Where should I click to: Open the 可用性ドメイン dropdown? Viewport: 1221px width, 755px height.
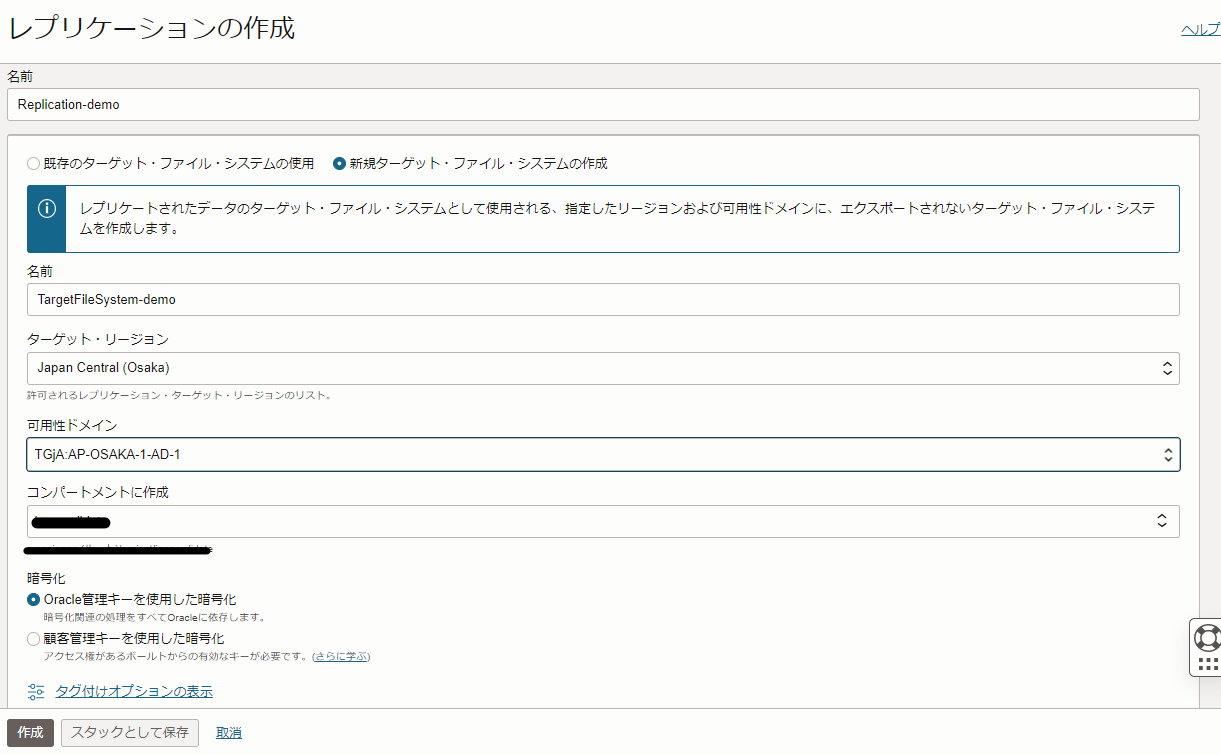coord(1168,454)
